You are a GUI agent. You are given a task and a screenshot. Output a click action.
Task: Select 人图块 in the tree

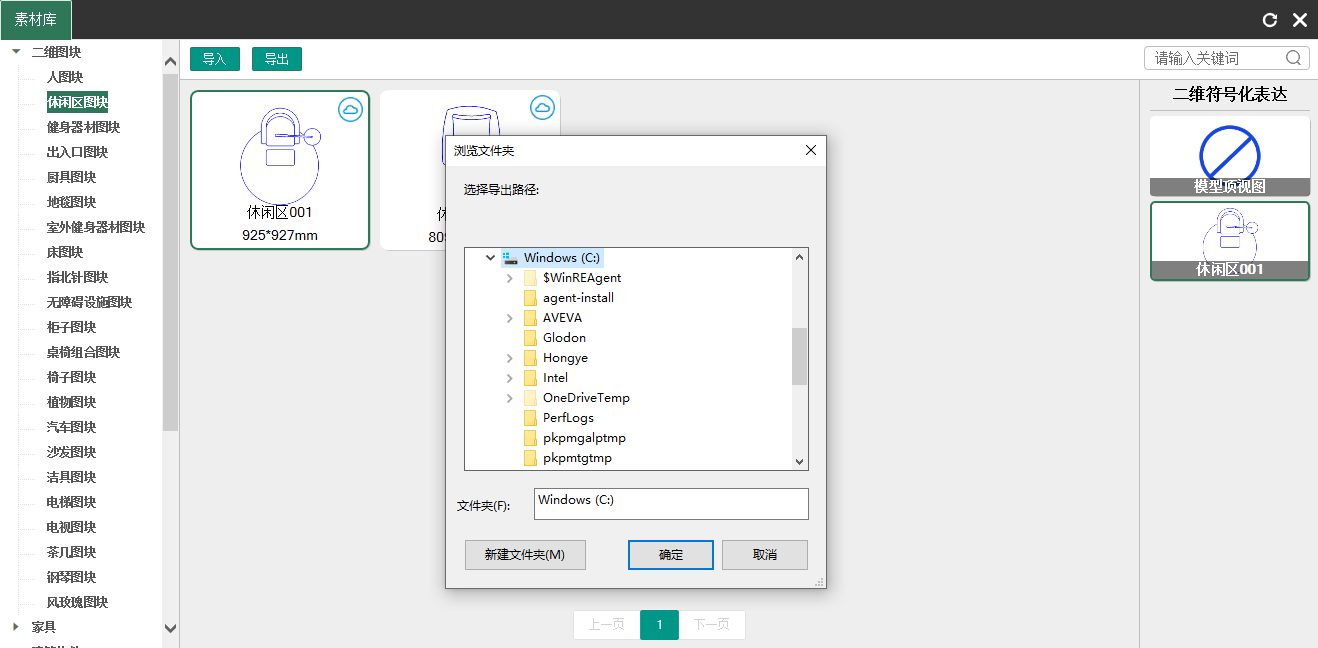click(65, 77)
